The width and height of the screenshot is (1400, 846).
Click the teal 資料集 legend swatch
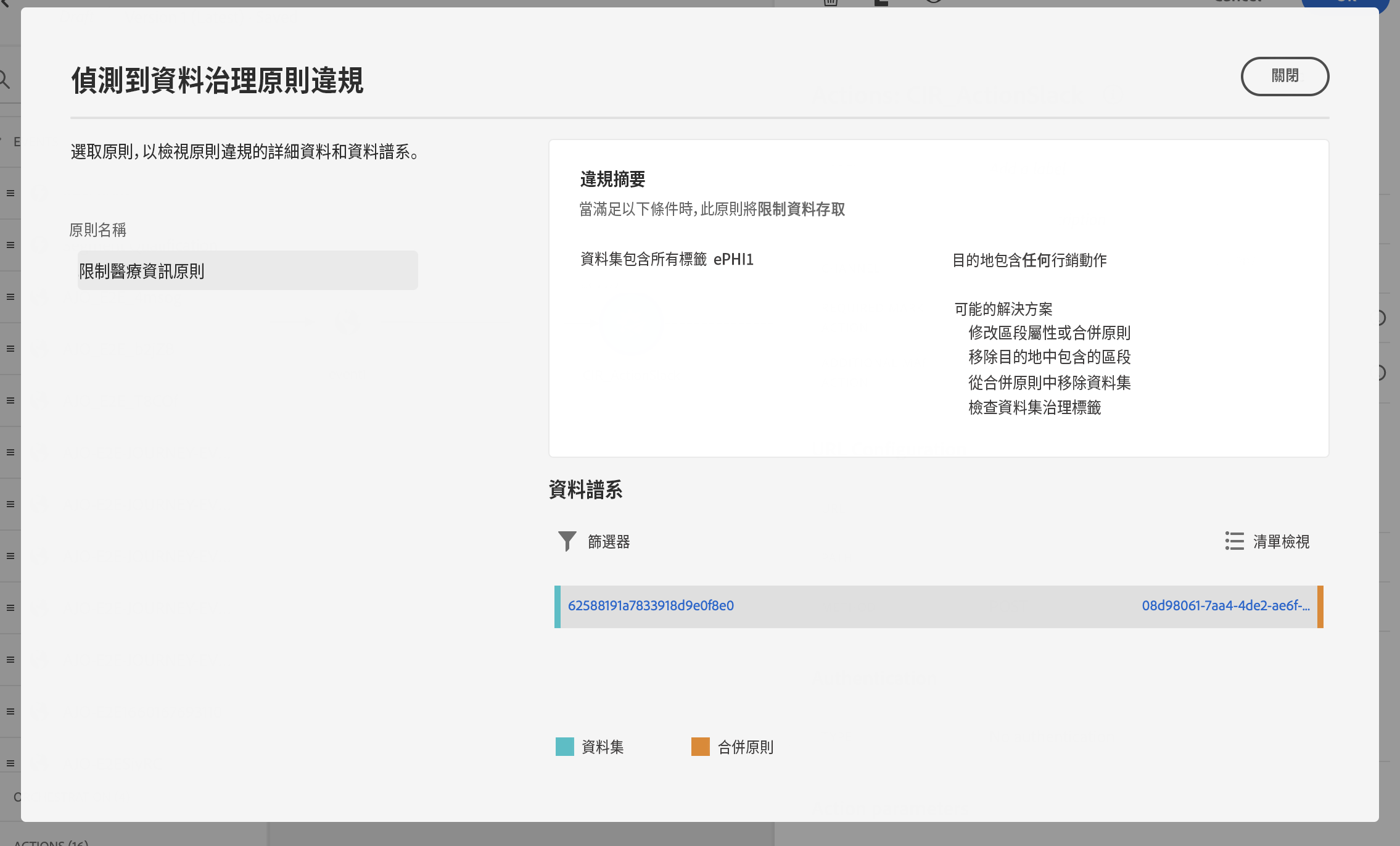tap(564, 747)
